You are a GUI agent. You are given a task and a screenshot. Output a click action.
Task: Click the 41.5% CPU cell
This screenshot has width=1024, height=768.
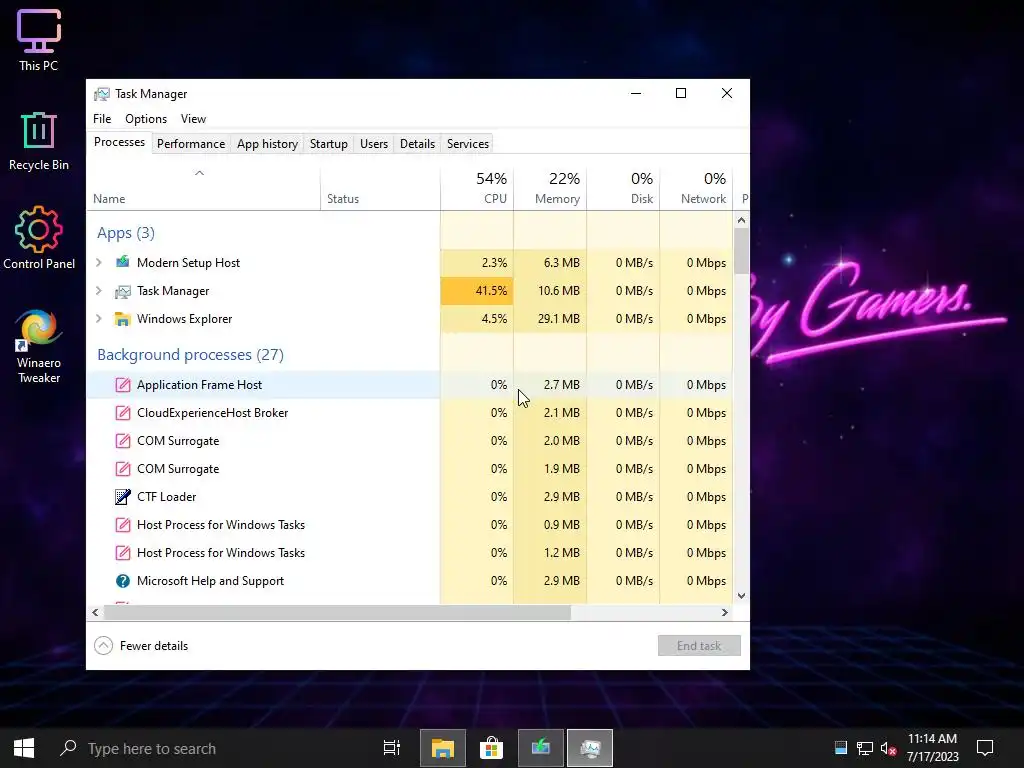click(477, 291)
